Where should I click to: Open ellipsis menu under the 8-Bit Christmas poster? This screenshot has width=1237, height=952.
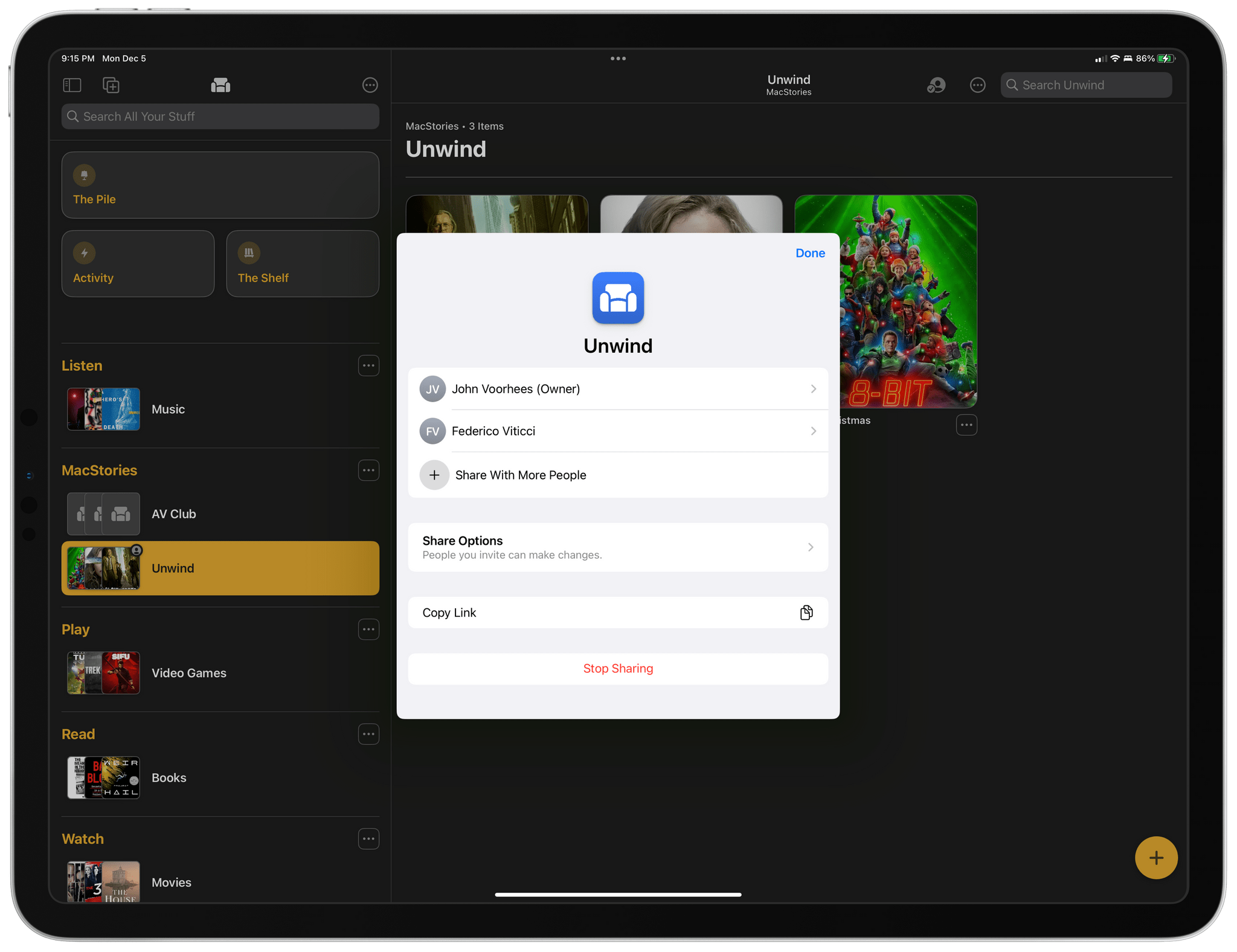point(966,425)
